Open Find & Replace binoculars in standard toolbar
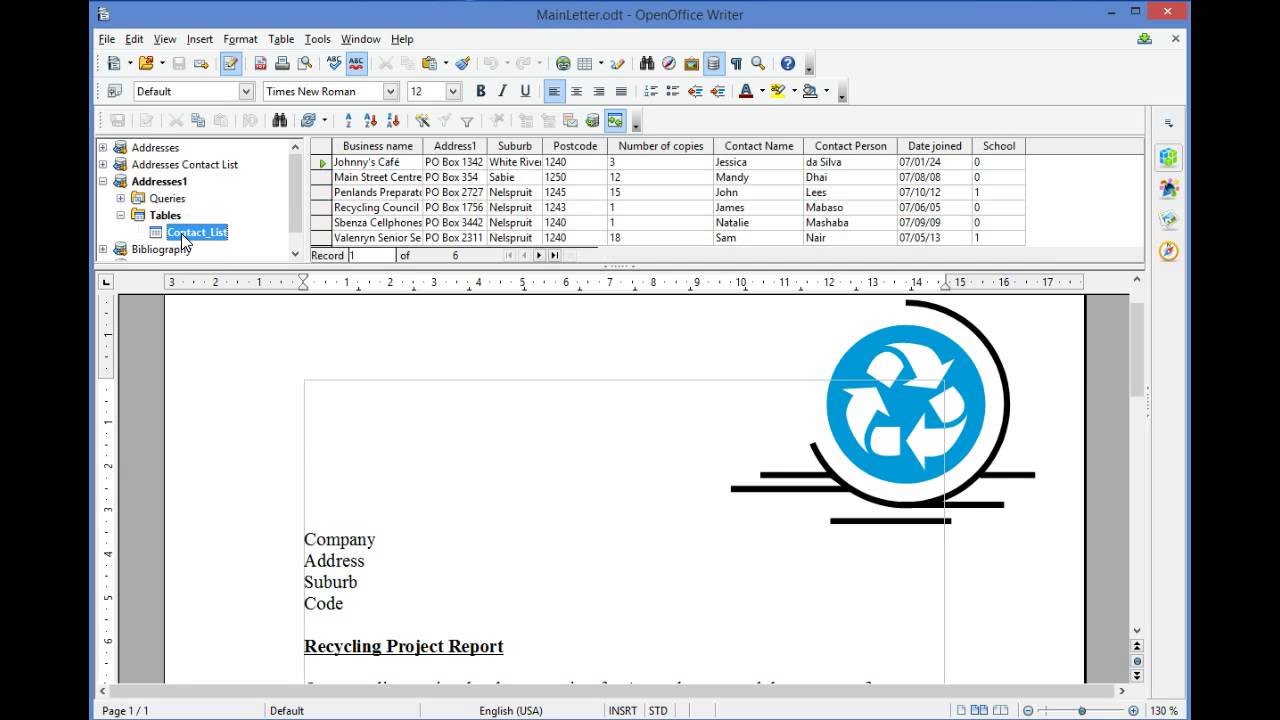The width and height of the screenshot is (1280, 720). point(647,63)
